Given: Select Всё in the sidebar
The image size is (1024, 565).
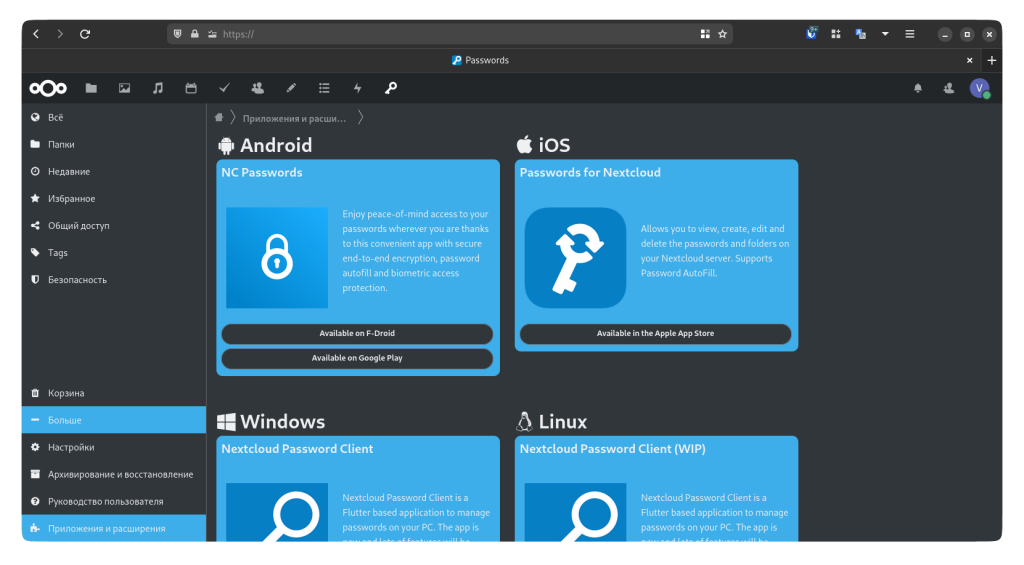Looking at the screenshot, I should pos(114,118).
